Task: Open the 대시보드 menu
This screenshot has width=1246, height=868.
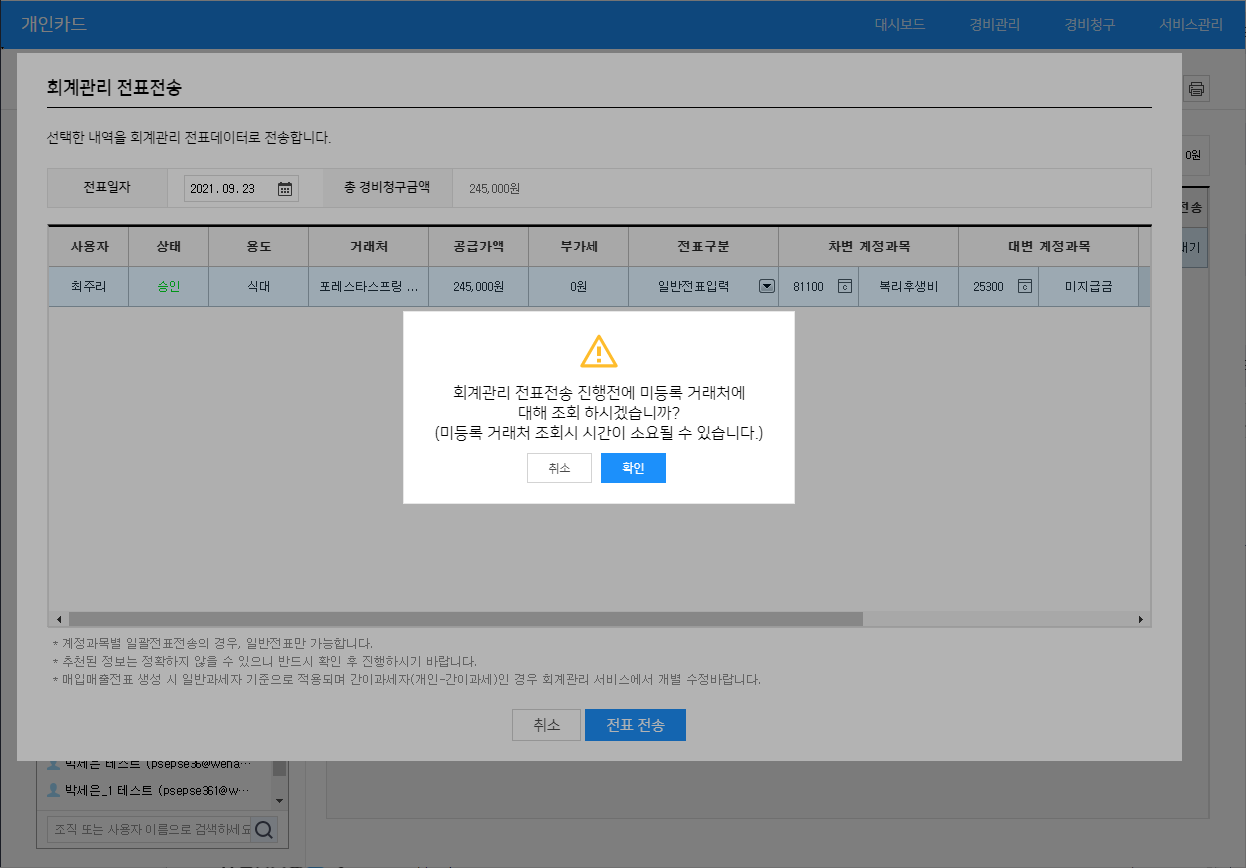Action: (899, 25)
